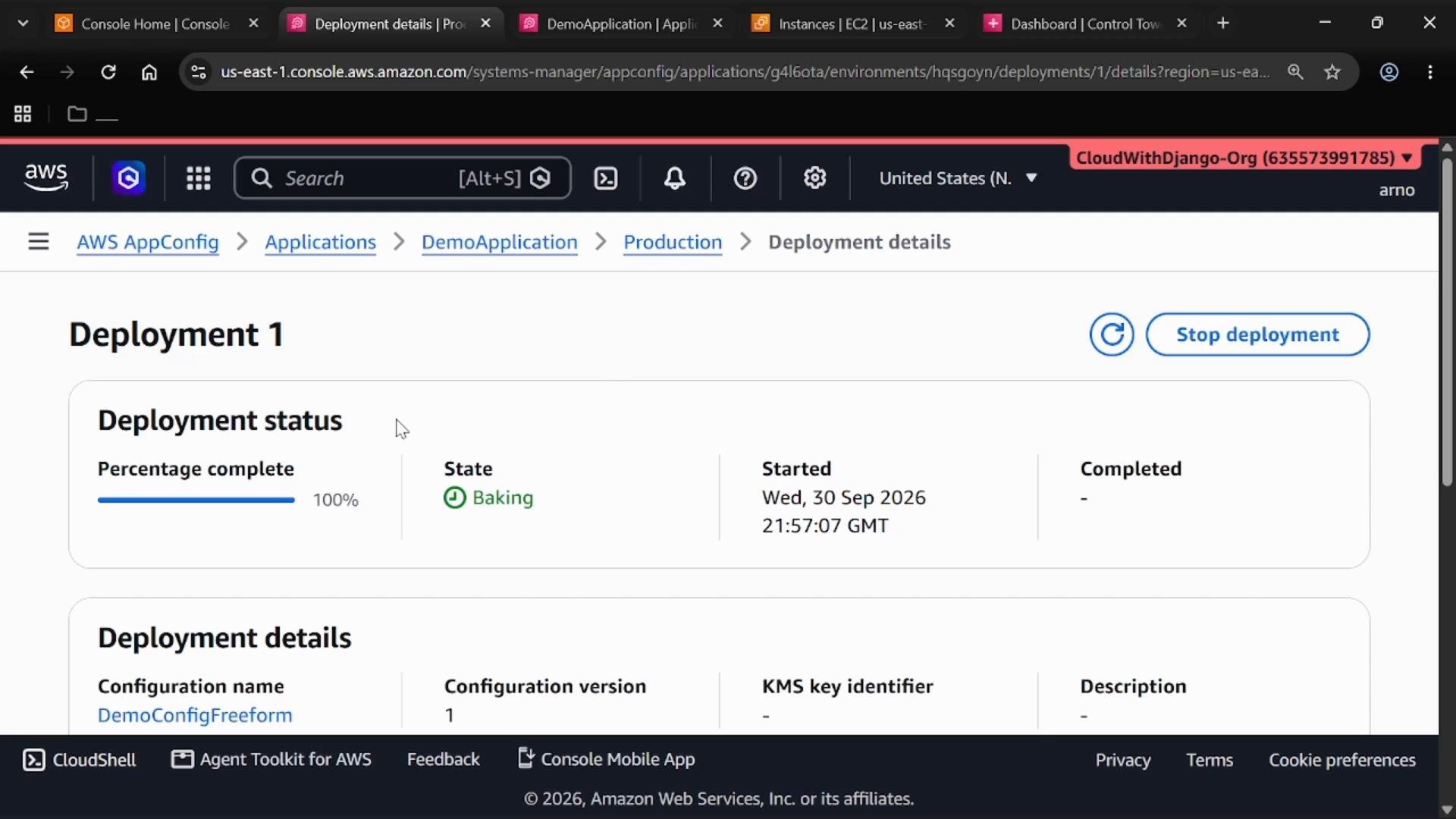
Task: Switch to the Instances EC2 tab
Action: click(852, 24)
